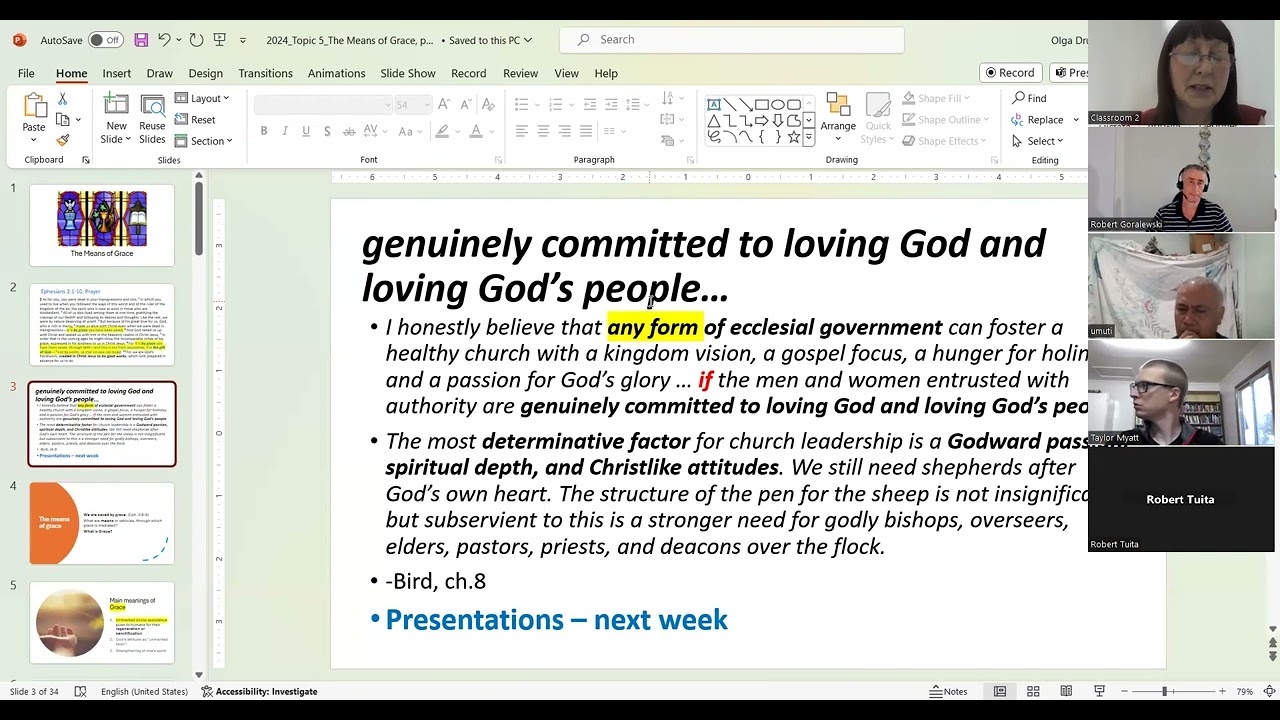The width and height of the screenshot is (1280, 720).
Task: Click Increase Font Size icon
Action: [x=444, y=104]
